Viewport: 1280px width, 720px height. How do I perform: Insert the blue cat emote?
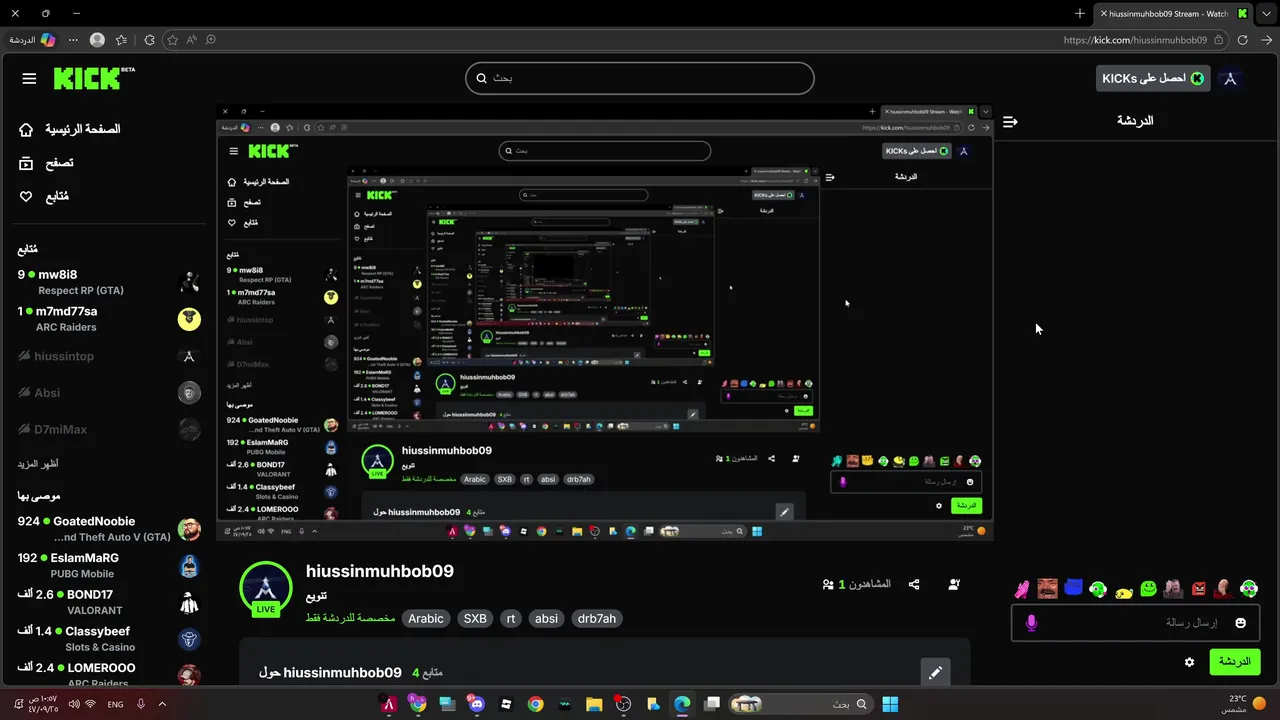(x=1073, y=588)
